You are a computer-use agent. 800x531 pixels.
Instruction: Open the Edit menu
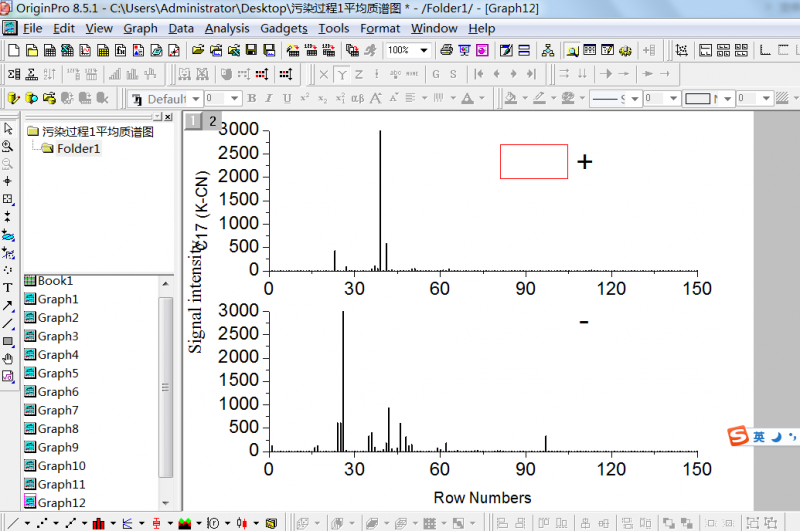point(64,29)
